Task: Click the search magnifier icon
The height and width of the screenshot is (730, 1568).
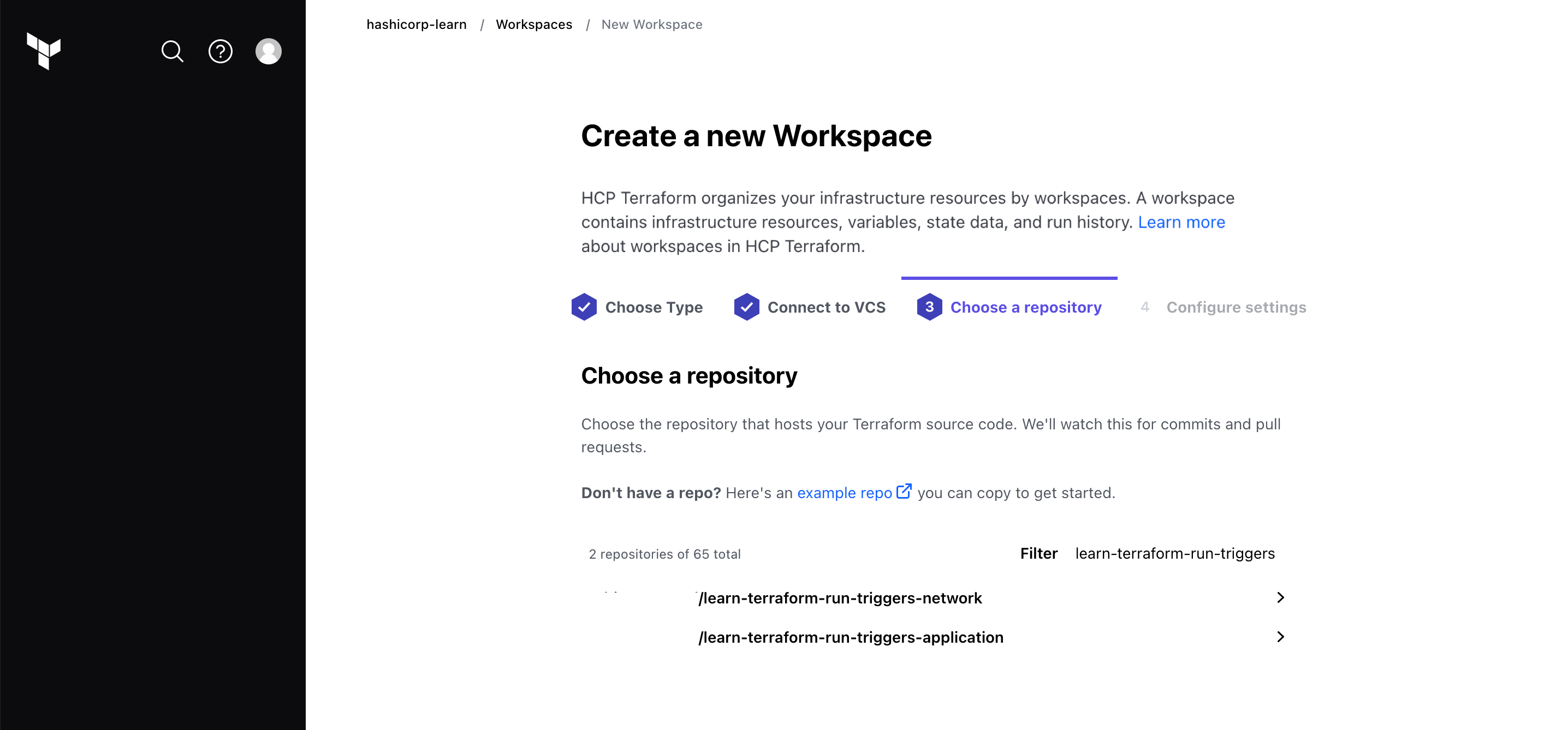Action: (x=173, y=52)
